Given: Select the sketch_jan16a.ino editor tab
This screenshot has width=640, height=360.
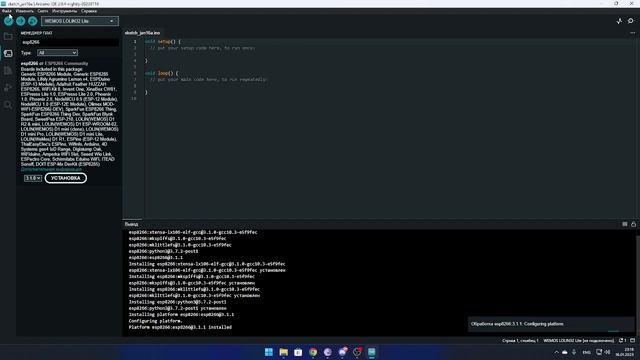Looking at the screenshot, I should coord(142,33).
